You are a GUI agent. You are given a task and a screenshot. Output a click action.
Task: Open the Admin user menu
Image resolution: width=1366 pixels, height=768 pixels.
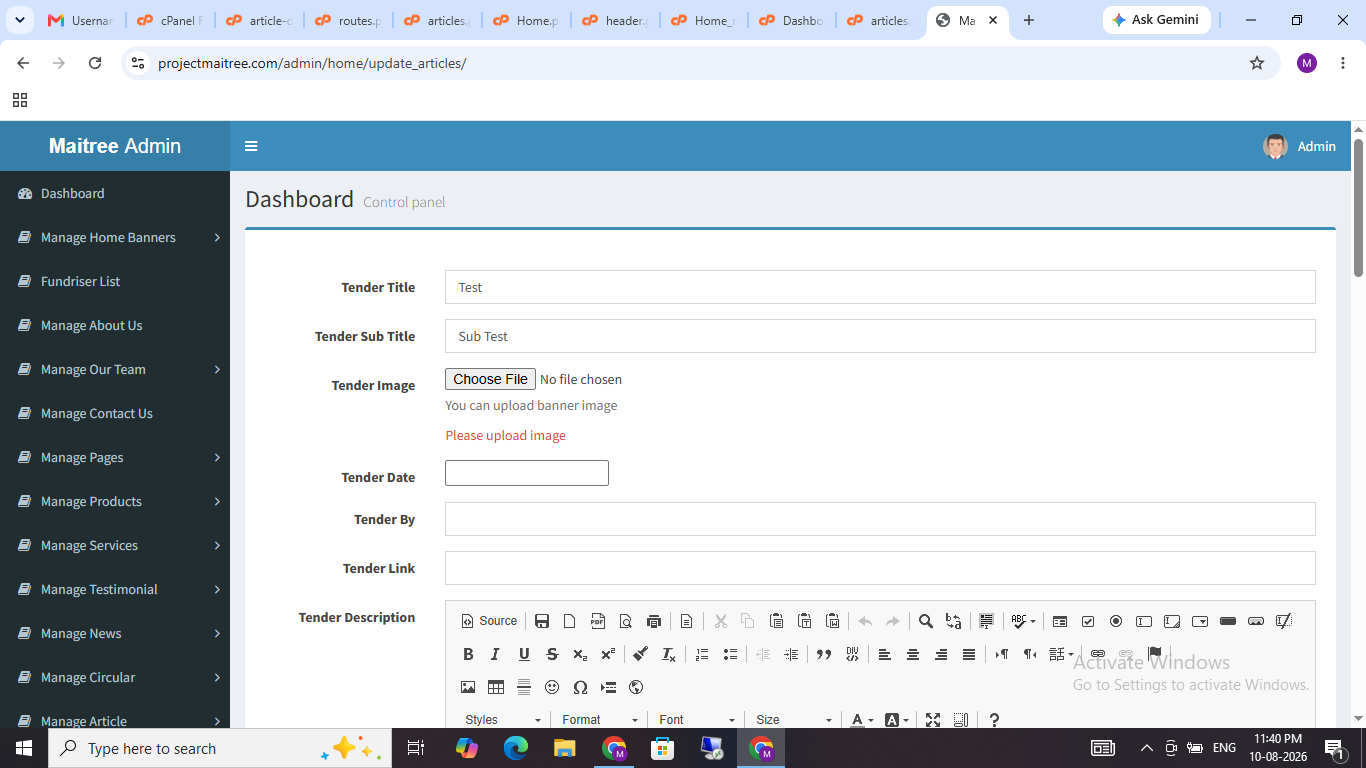click(x=1299, y=146)
